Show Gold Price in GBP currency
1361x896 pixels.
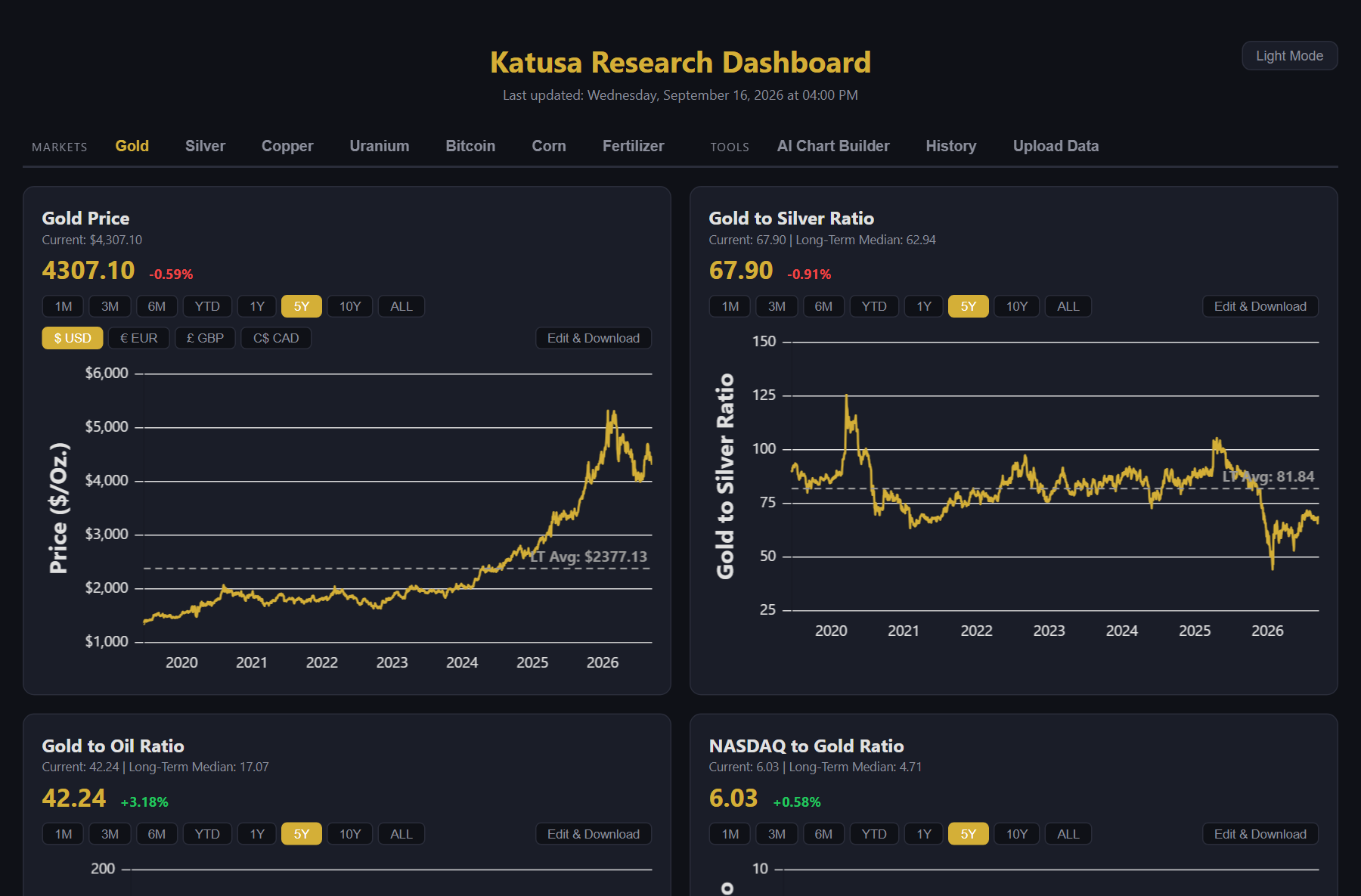(x=206, y=338)
